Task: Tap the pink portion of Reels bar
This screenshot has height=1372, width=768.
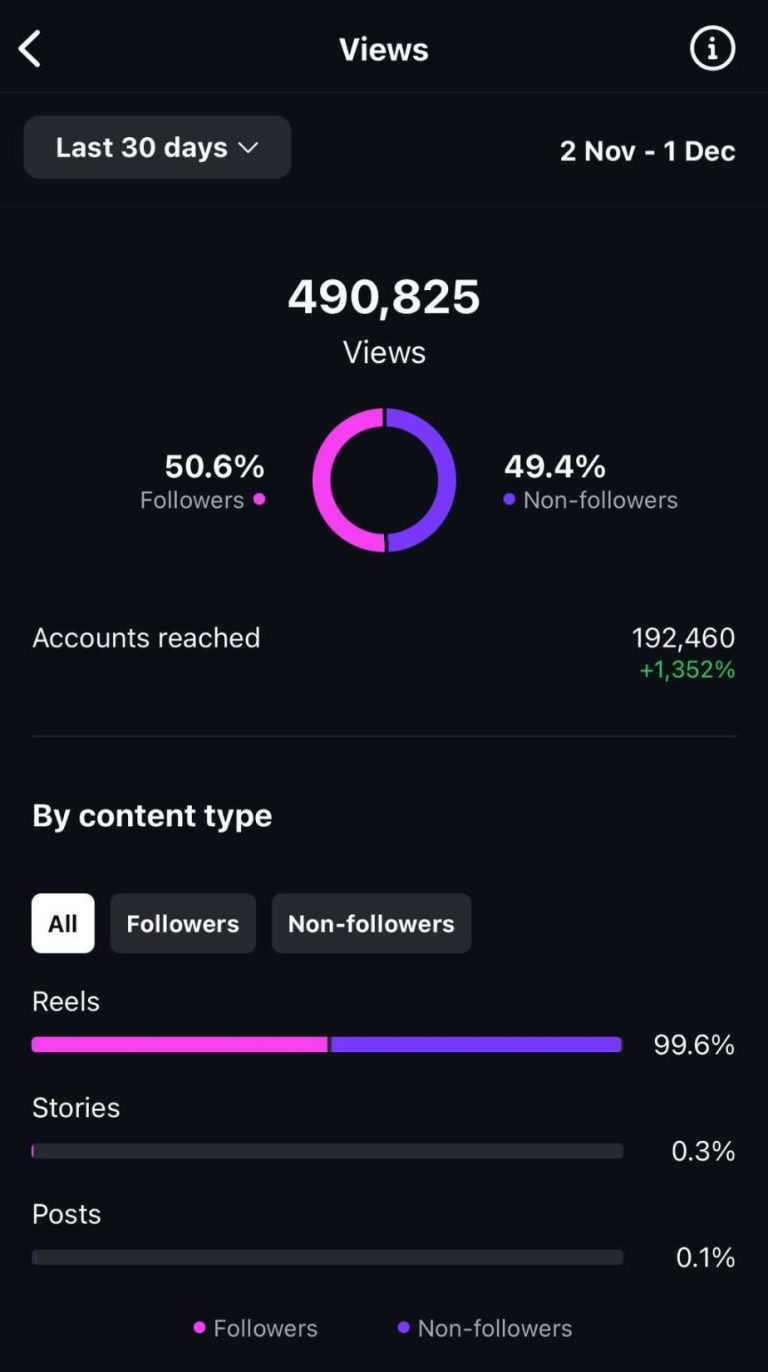Action: (180, 1044)
